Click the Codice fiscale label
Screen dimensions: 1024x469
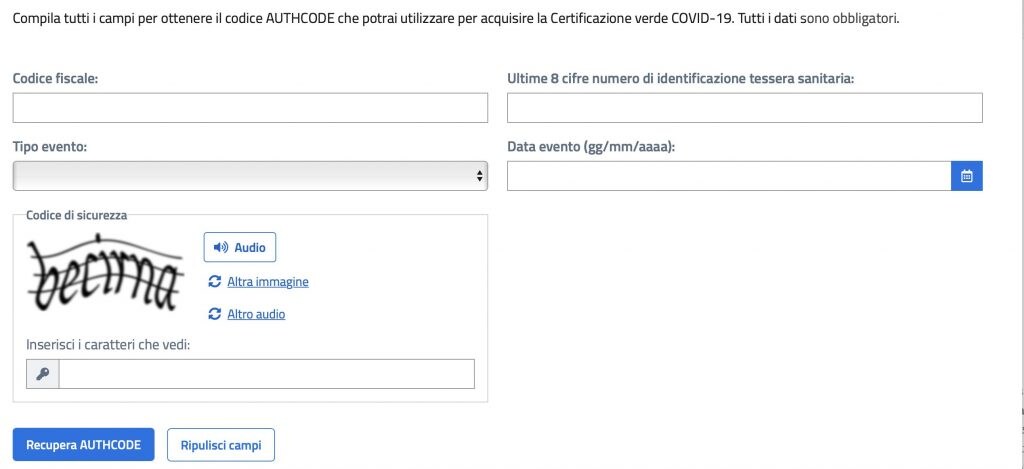click(56, 78)
